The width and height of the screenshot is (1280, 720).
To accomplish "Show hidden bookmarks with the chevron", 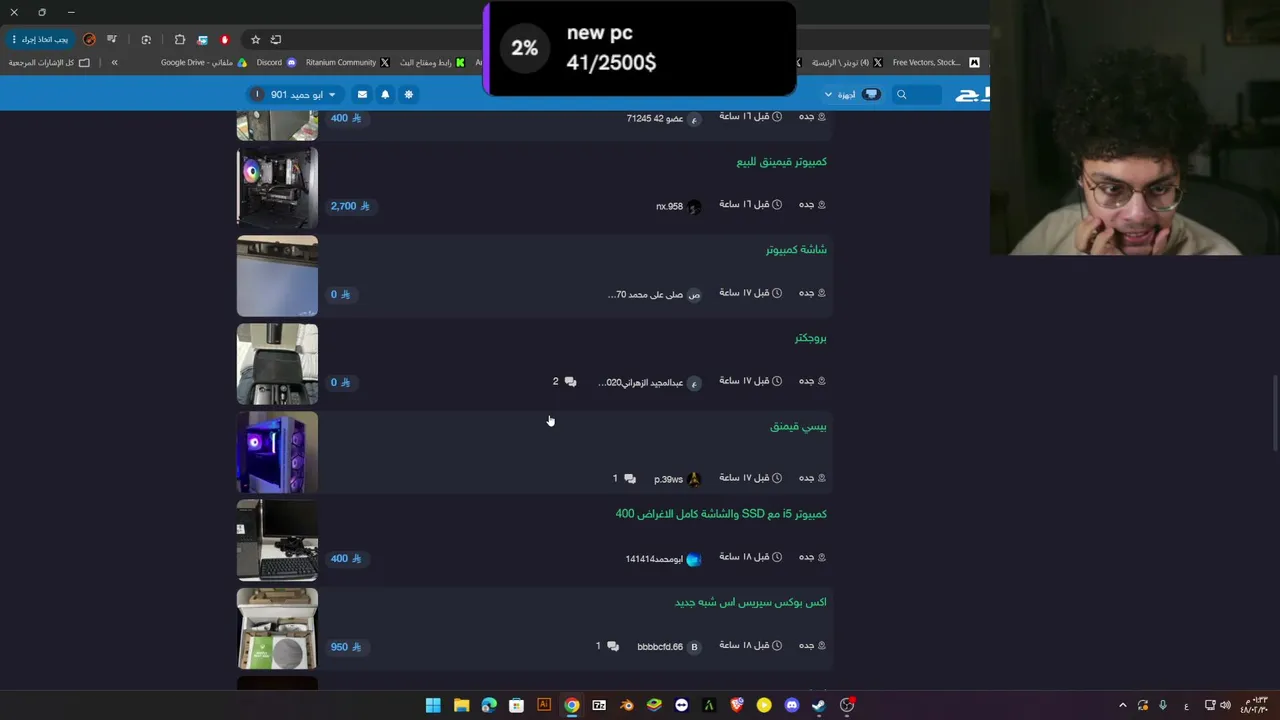I will [114, 62].
